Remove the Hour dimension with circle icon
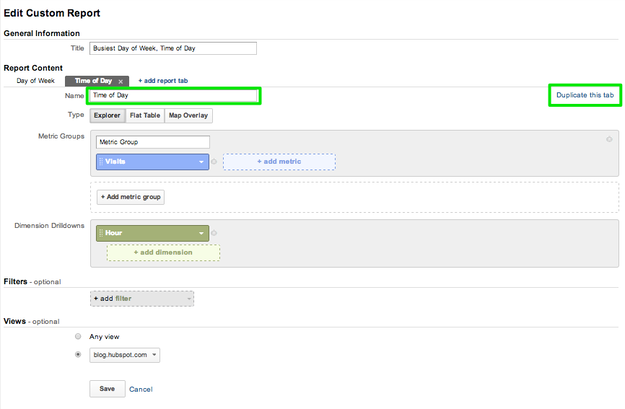 click(x=215, y=233)
